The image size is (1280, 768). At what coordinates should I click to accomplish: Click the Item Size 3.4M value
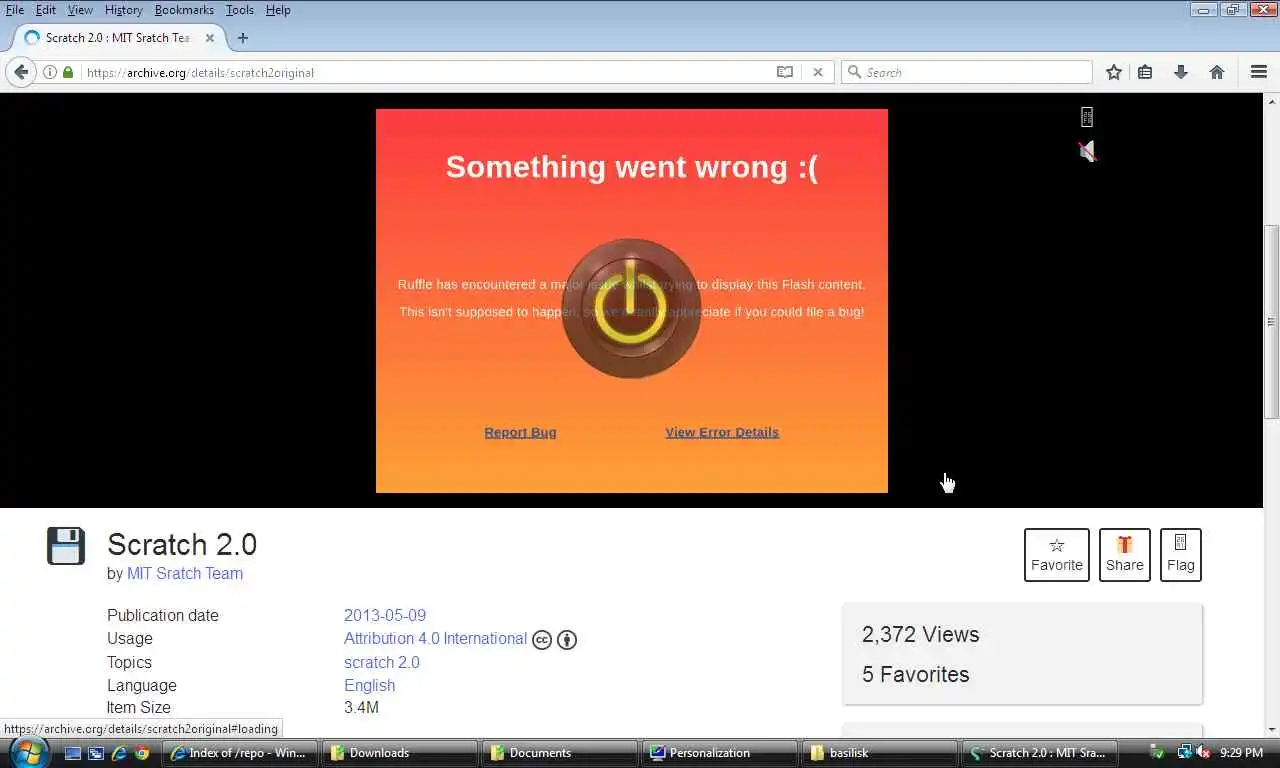(361, 707)
